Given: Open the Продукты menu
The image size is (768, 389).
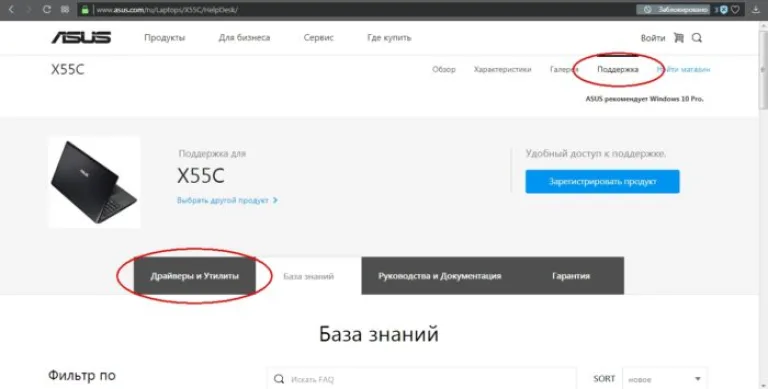Looking at the screenshot, I should click(x=165, y=38).
